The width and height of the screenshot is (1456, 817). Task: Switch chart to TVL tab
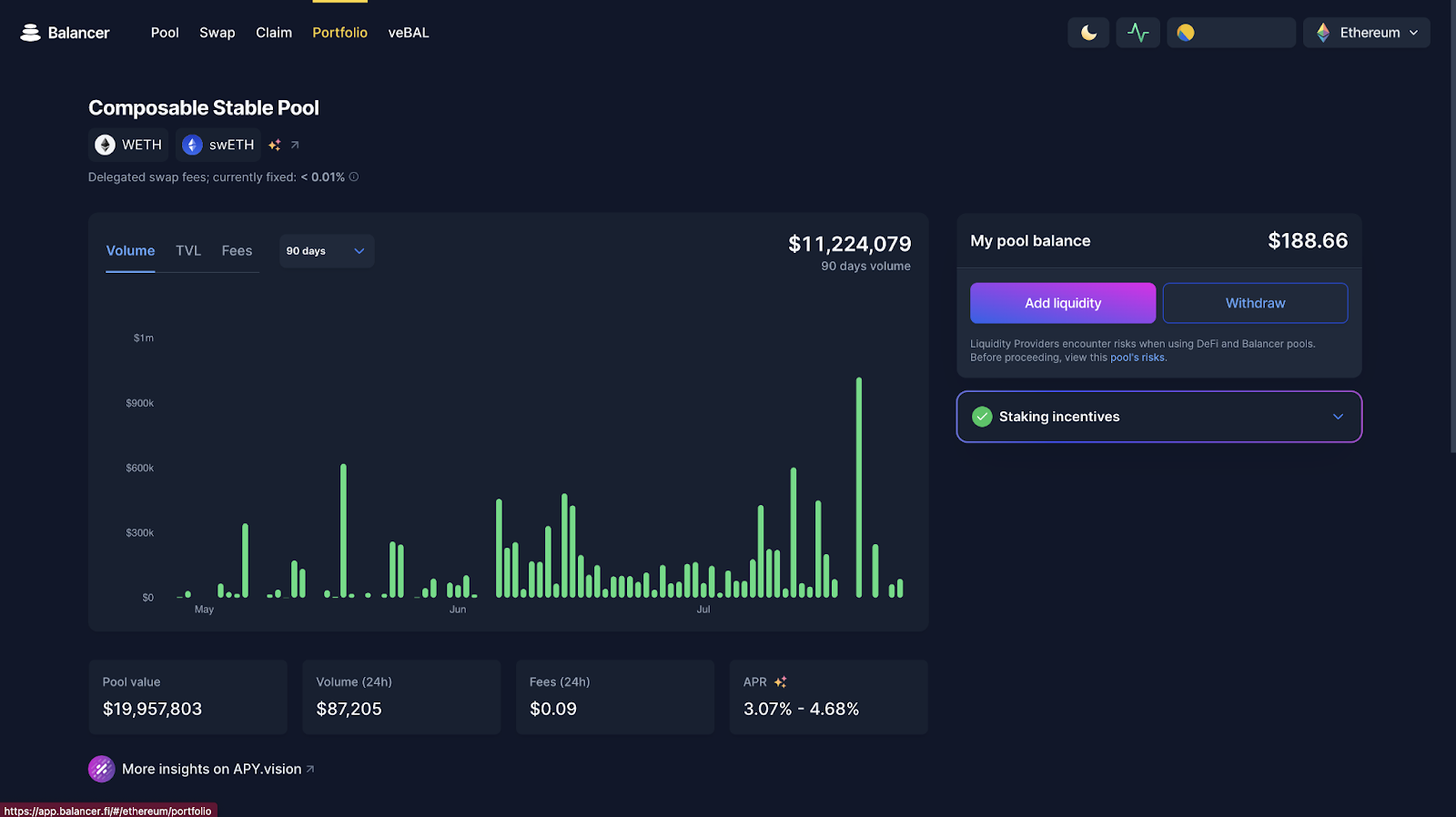[188, 251]
